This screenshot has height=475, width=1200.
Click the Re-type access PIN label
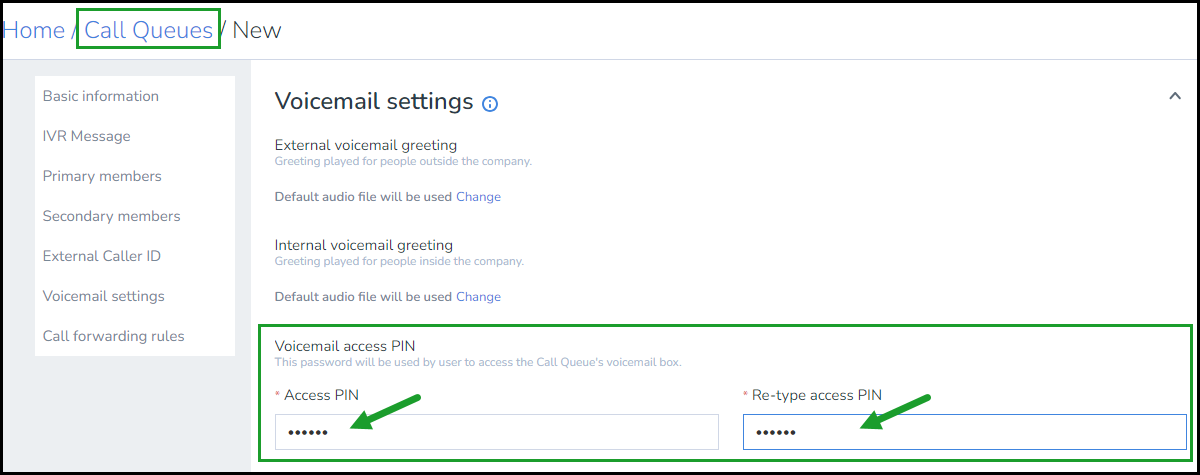point(817,395)
